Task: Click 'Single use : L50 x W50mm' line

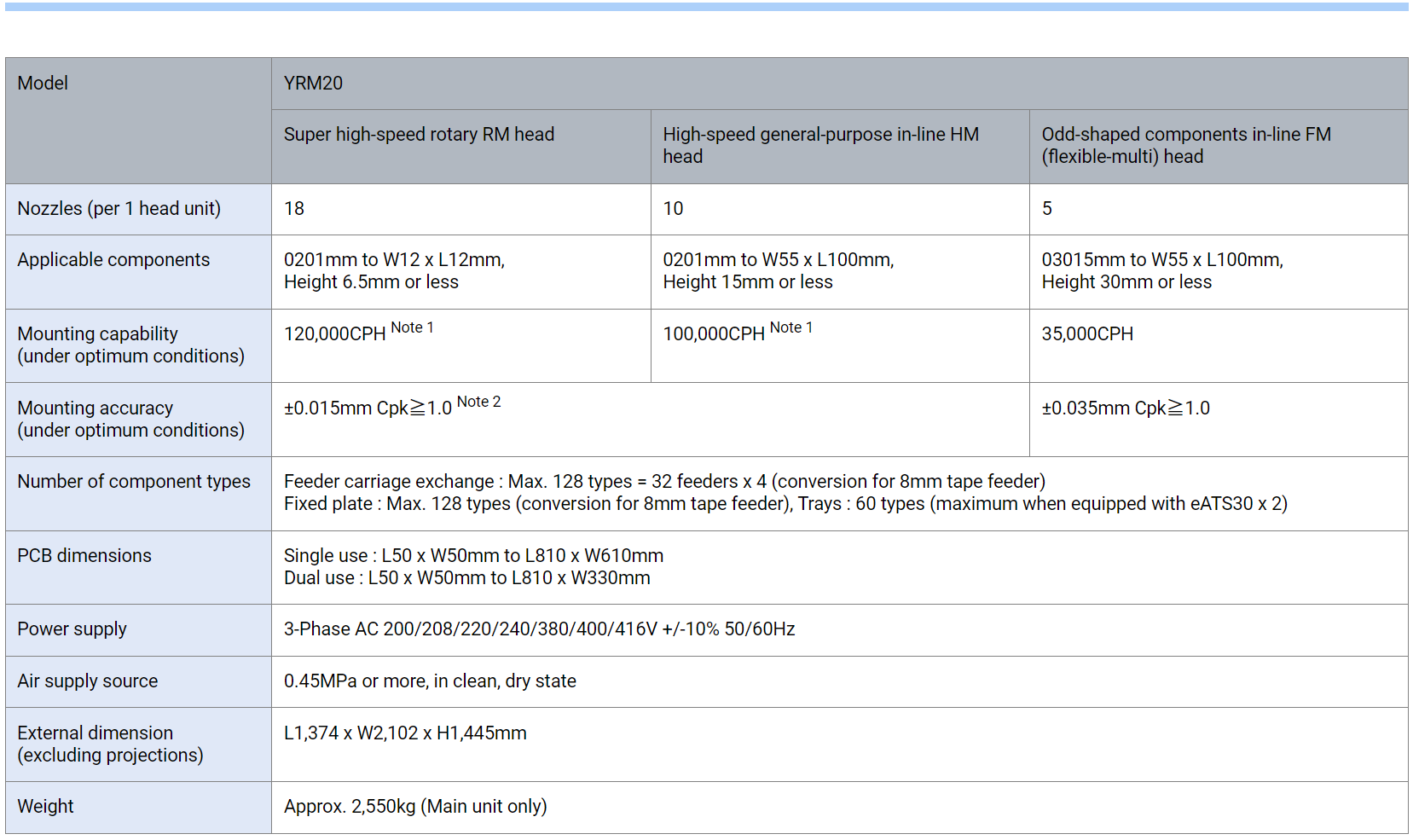Action: (x=473, y=556)
